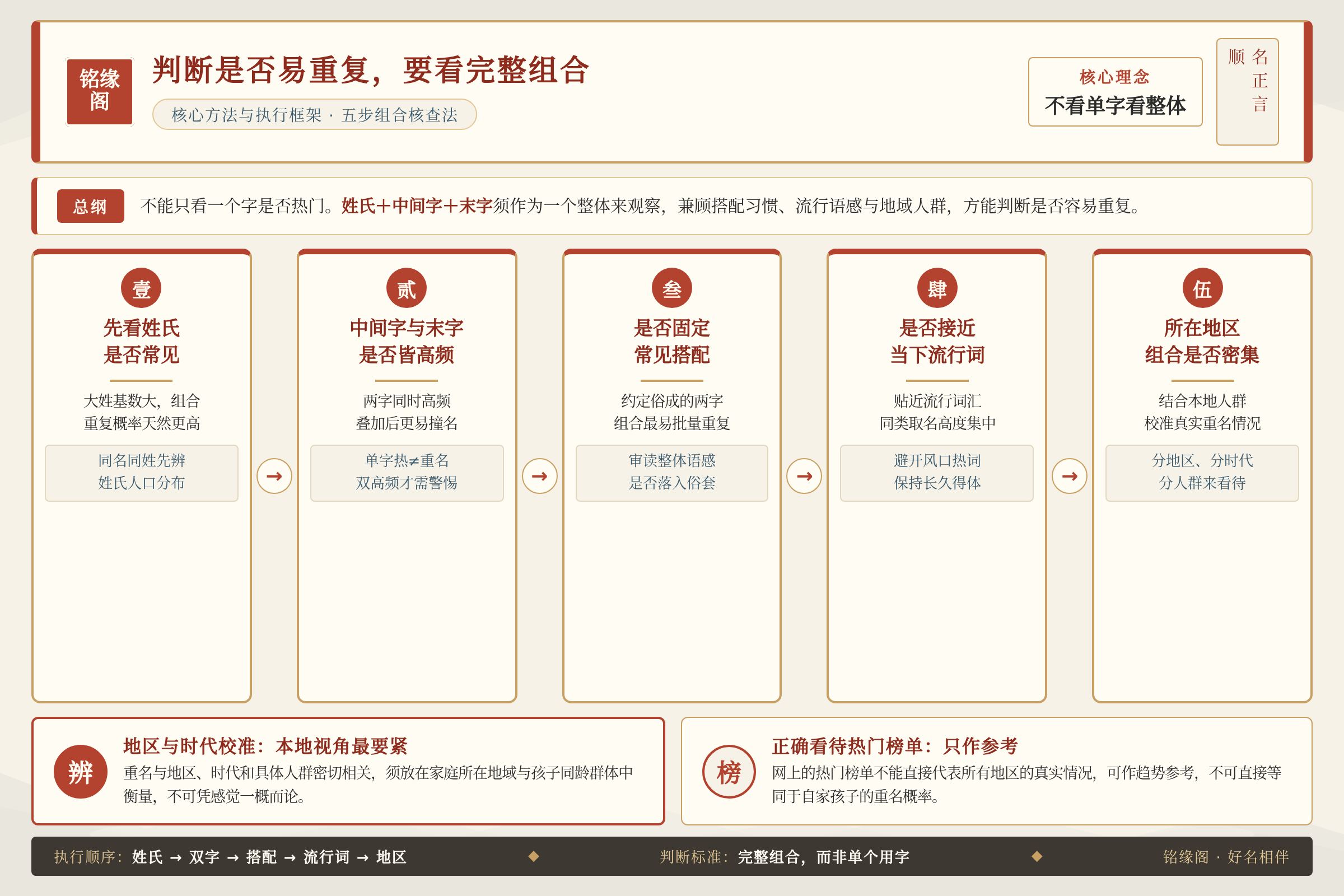Viewport: 1344px width, 896px height.
Task: Click the diamond separator before 铭缘阁 · 好名相伴
Action: [x=1037, y=856]
